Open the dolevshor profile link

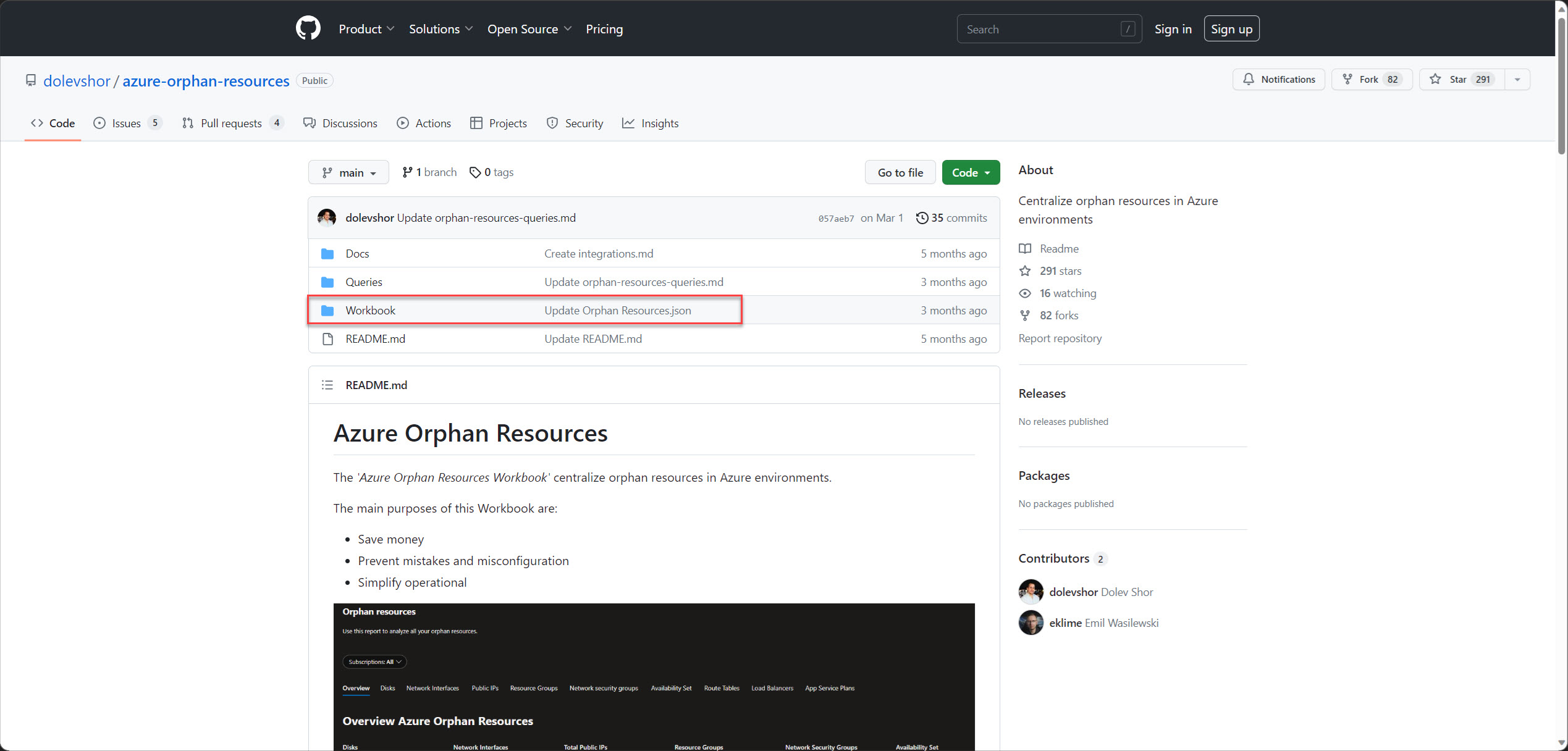pos(77,81)
